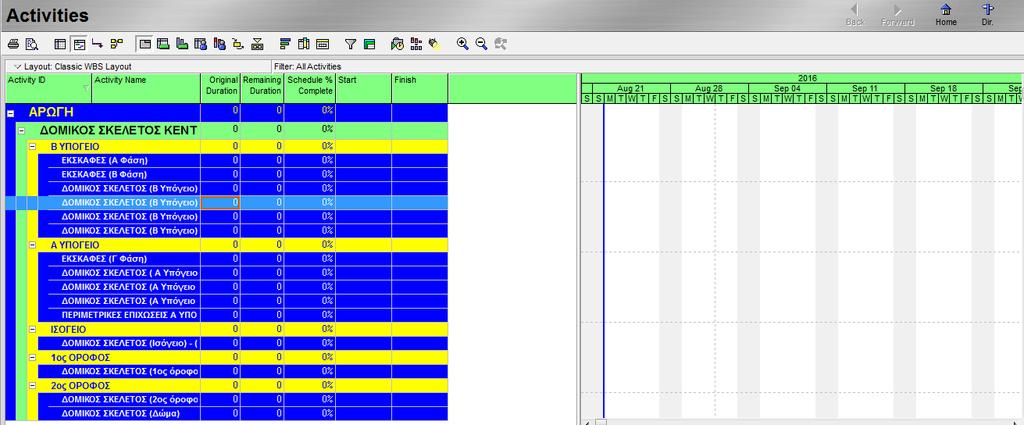Toggle the Gantt Chart view icon
This screenshot has height=425, width=1024.
79,44
